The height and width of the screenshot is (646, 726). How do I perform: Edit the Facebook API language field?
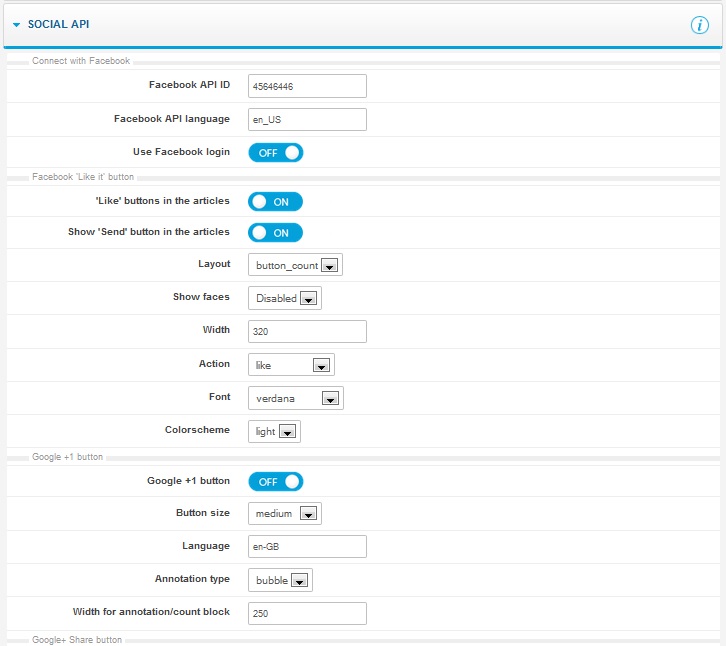tap(307, 119)
